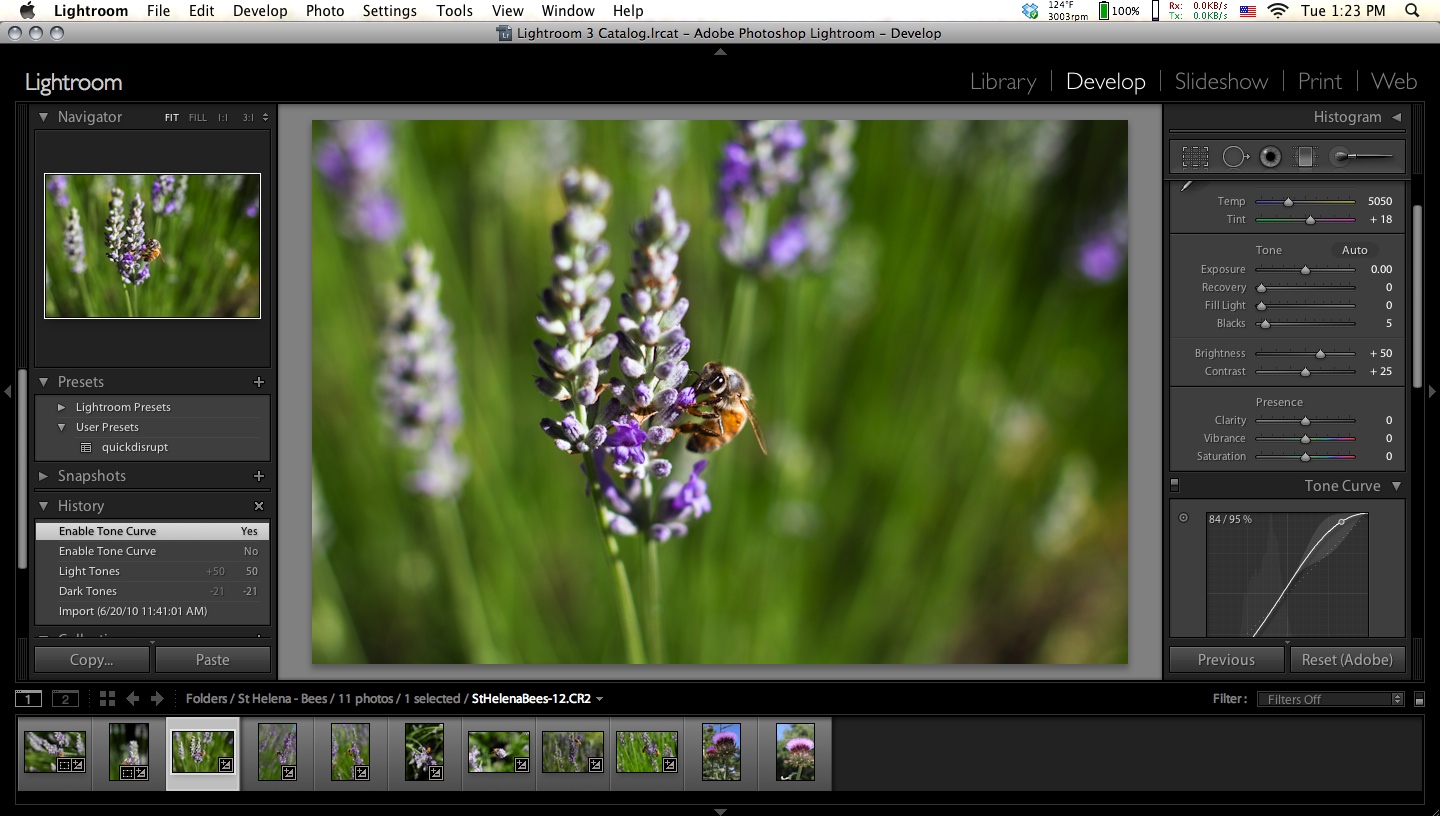Toggle the filter switch at the filmstrip's right end
Image resolution: width=1440 pixels, height=816 pixels.
click(x=1419, y=700)
